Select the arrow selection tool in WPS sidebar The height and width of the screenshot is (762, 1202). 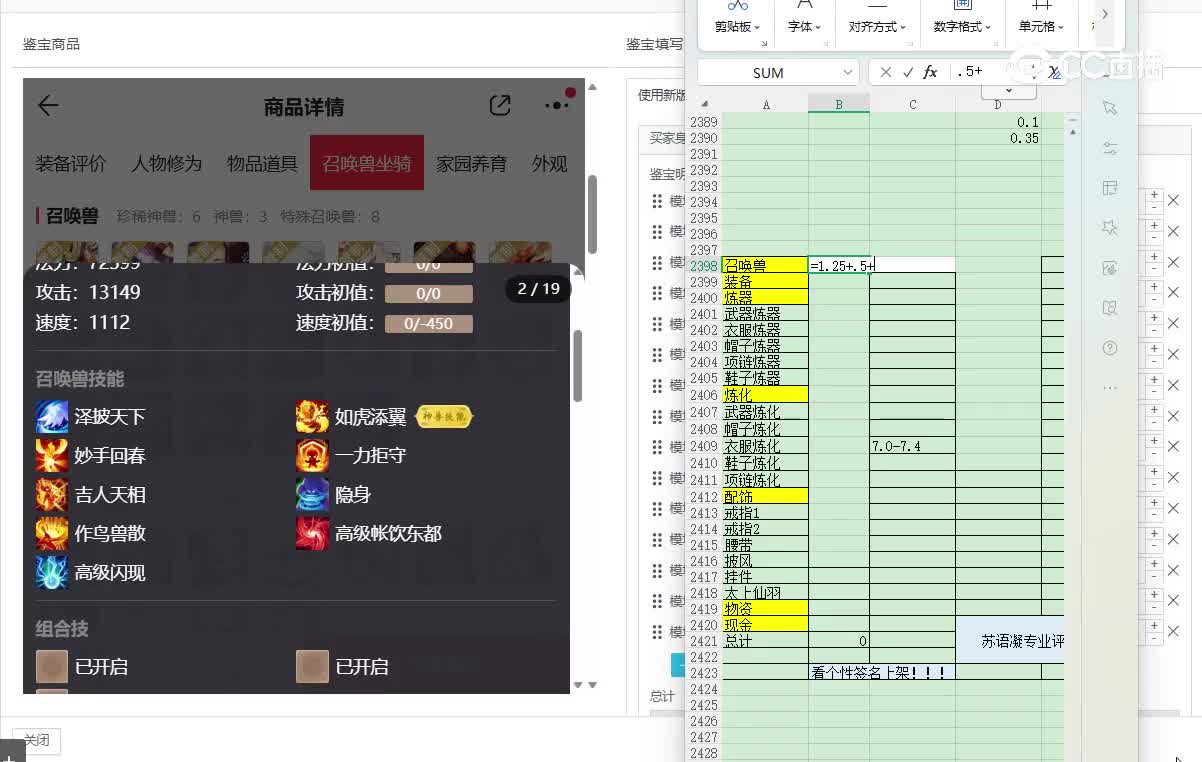pyautogui.click(x=1109, y=108)
